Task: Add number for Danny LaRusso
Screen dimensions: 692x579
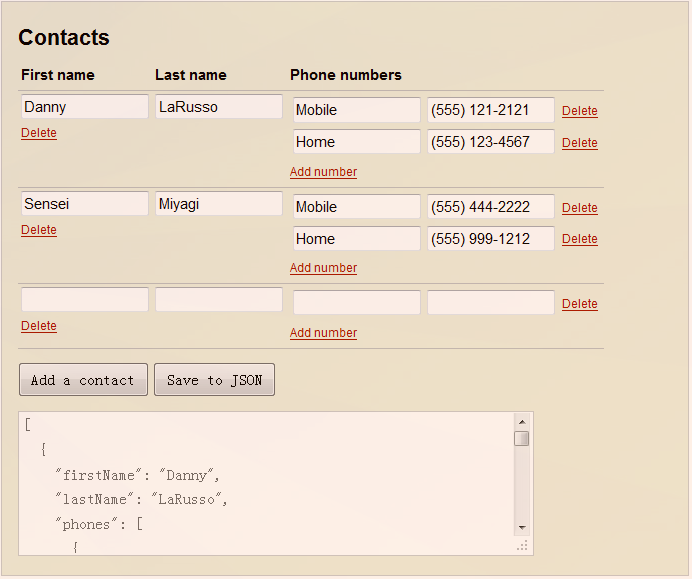Action: click(323, 172)
